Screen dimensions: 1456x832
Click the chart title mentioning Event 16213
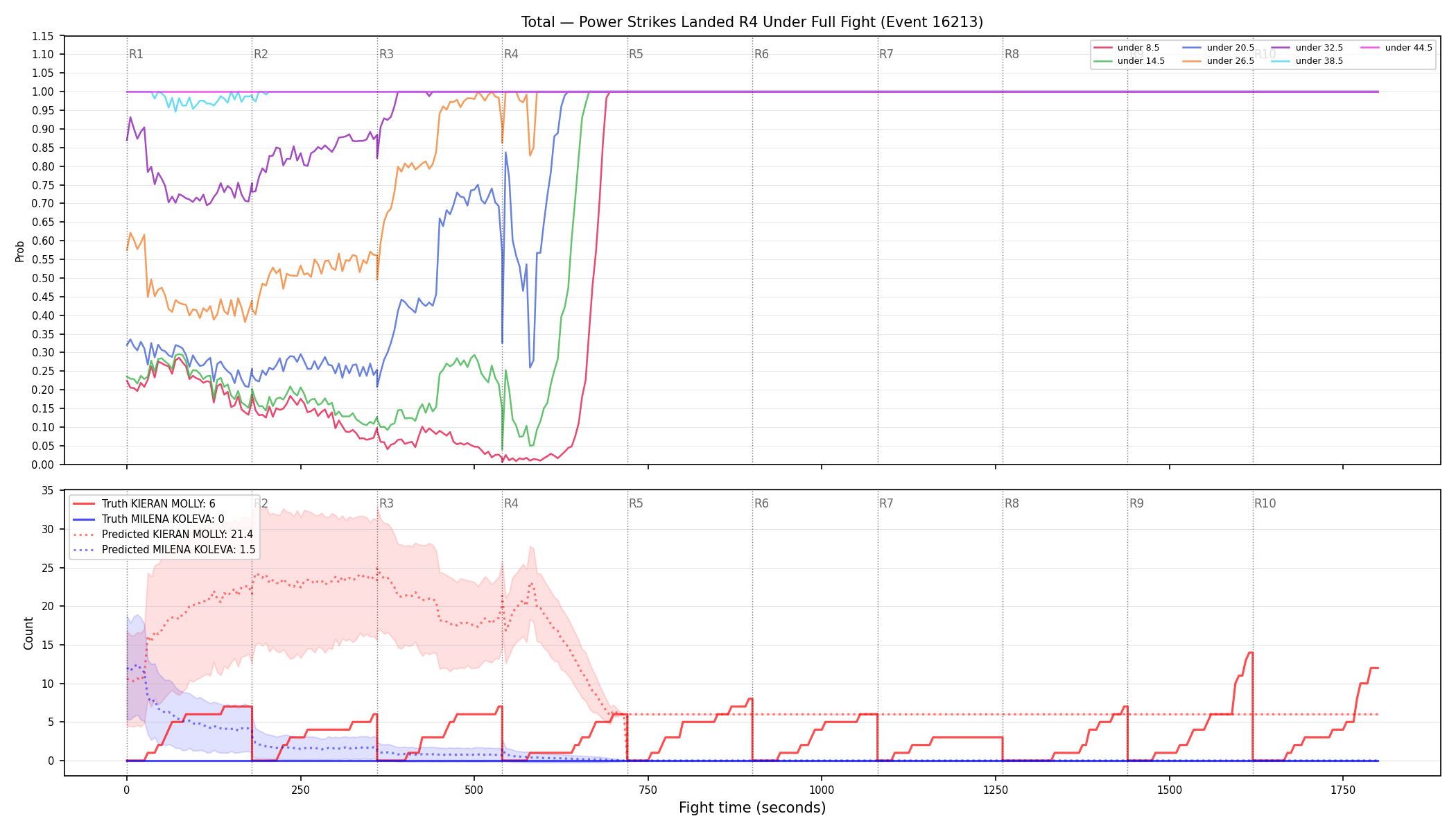tap(752, 22)
